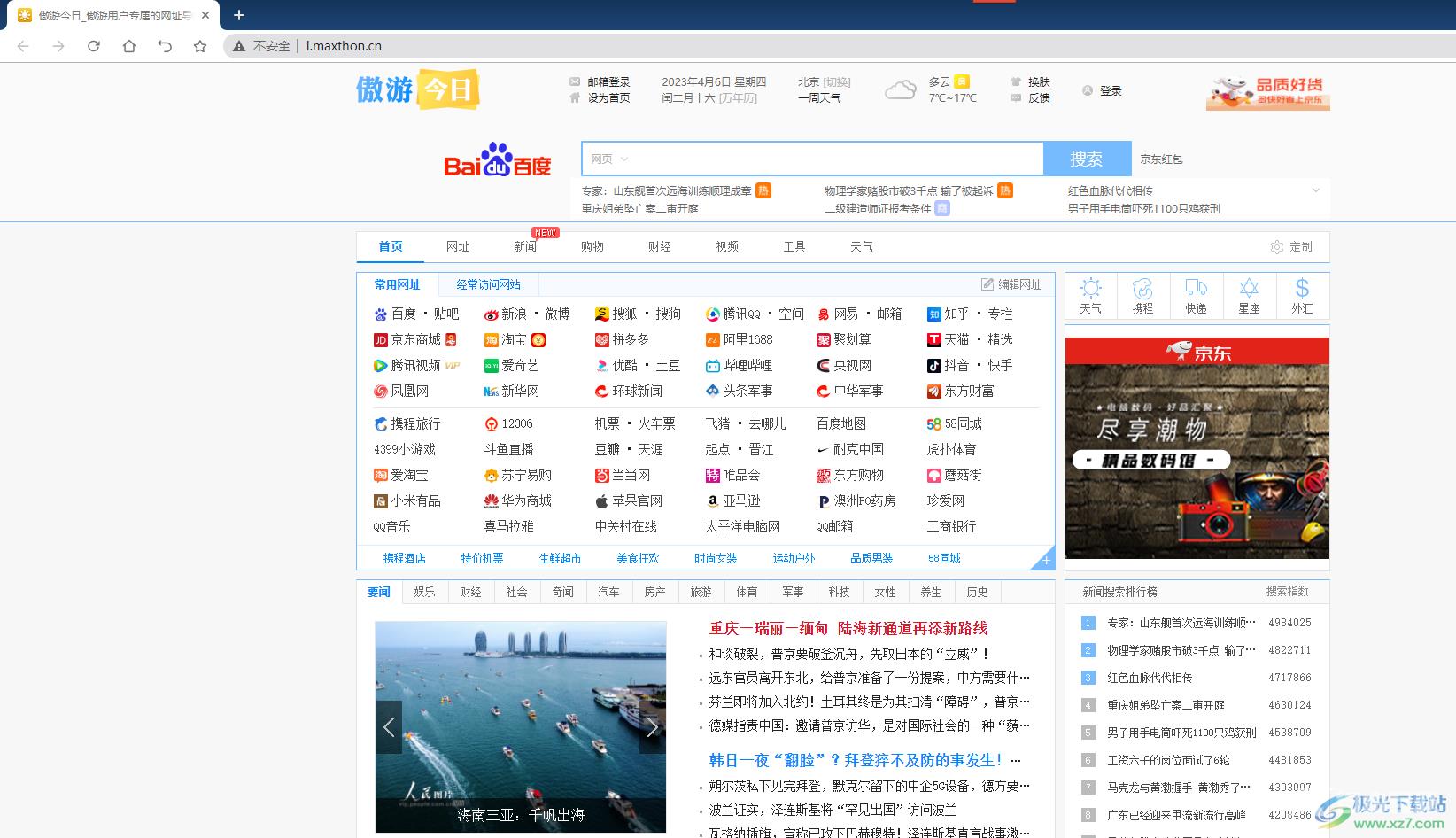The image size is (1456, 838).
Task: Open the 快递 delivery widget icon
Action: (x=1197, y=296)
